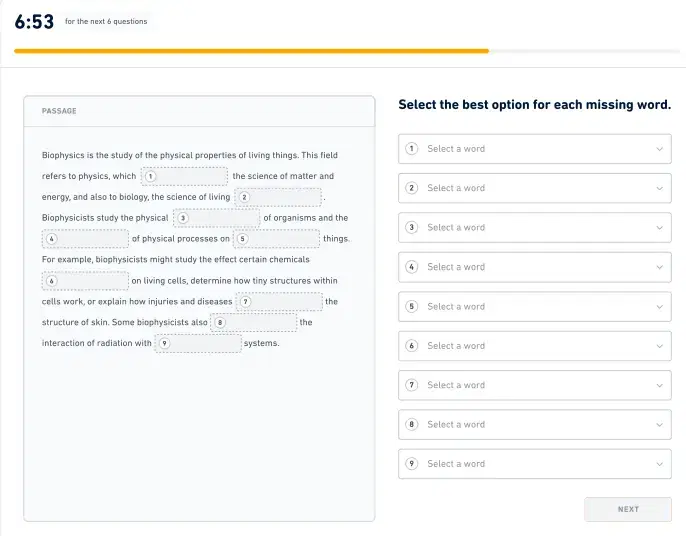The width and height of the screenshot is (686, 536).
Task: Open the dropdown for missing word 4
Action: (x=534, y=267)
